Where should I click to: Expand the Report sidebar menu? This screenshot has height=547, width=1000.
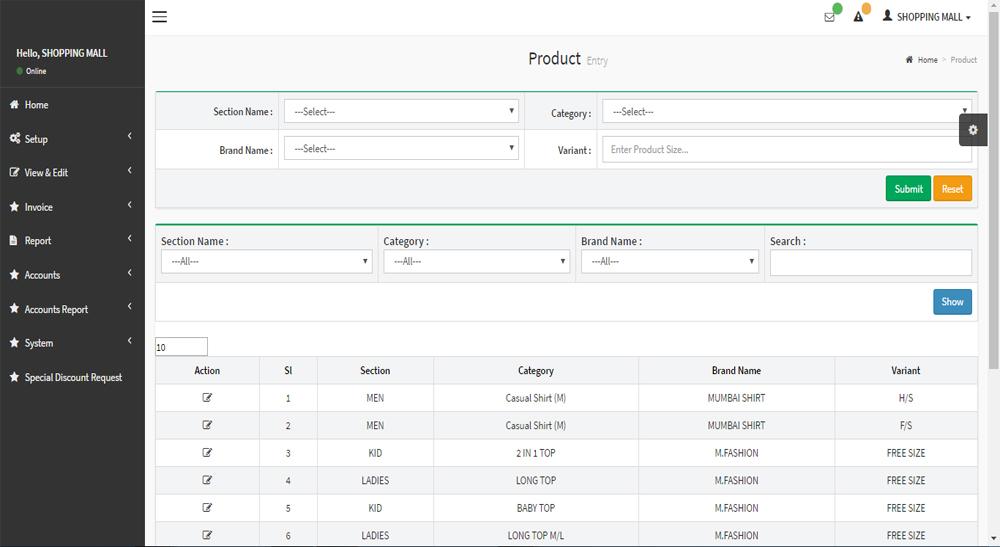point(72,240)
